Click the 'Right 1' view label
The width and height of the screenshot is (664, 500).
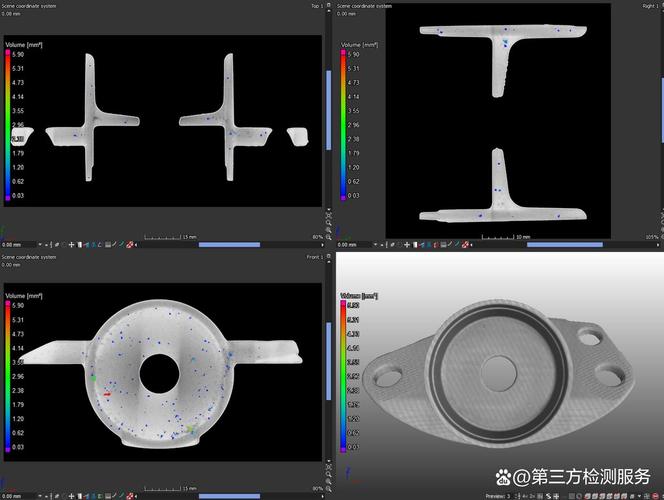(650, 6)
